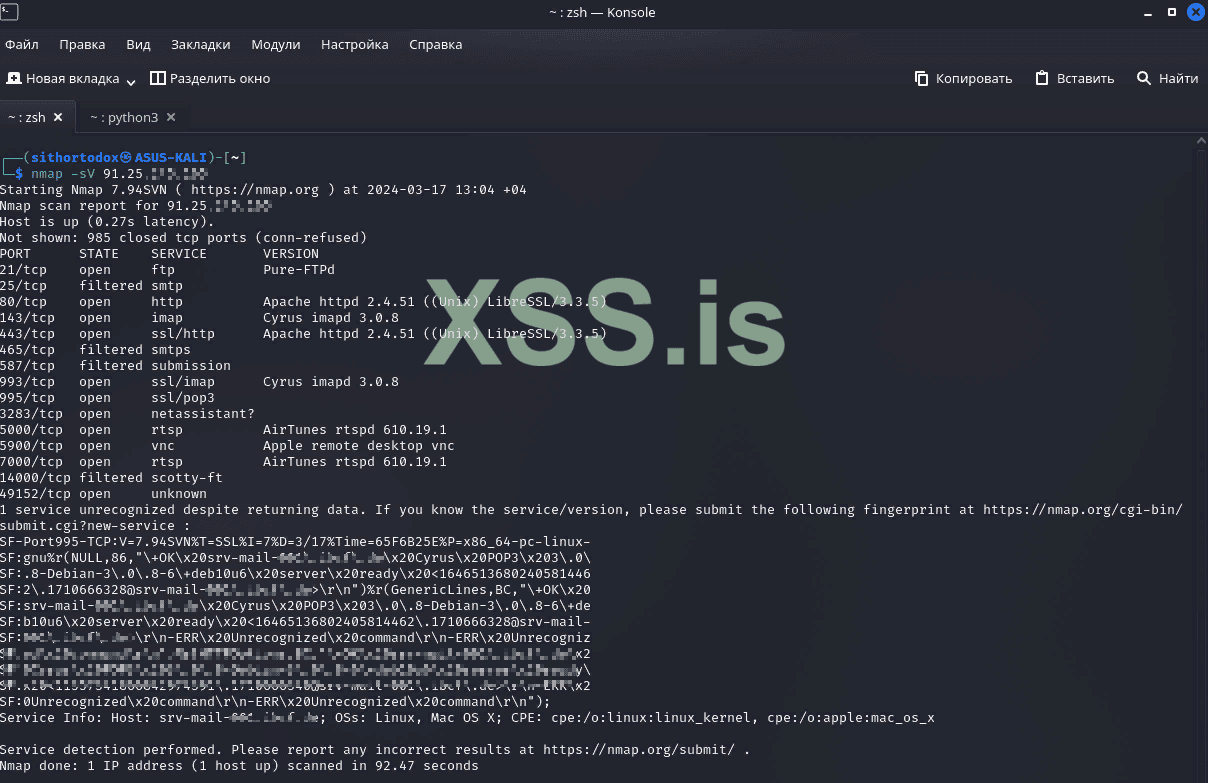Screen dimensions: 1208x783
Task: Open the Вид menu
Action: click(139, 45)
